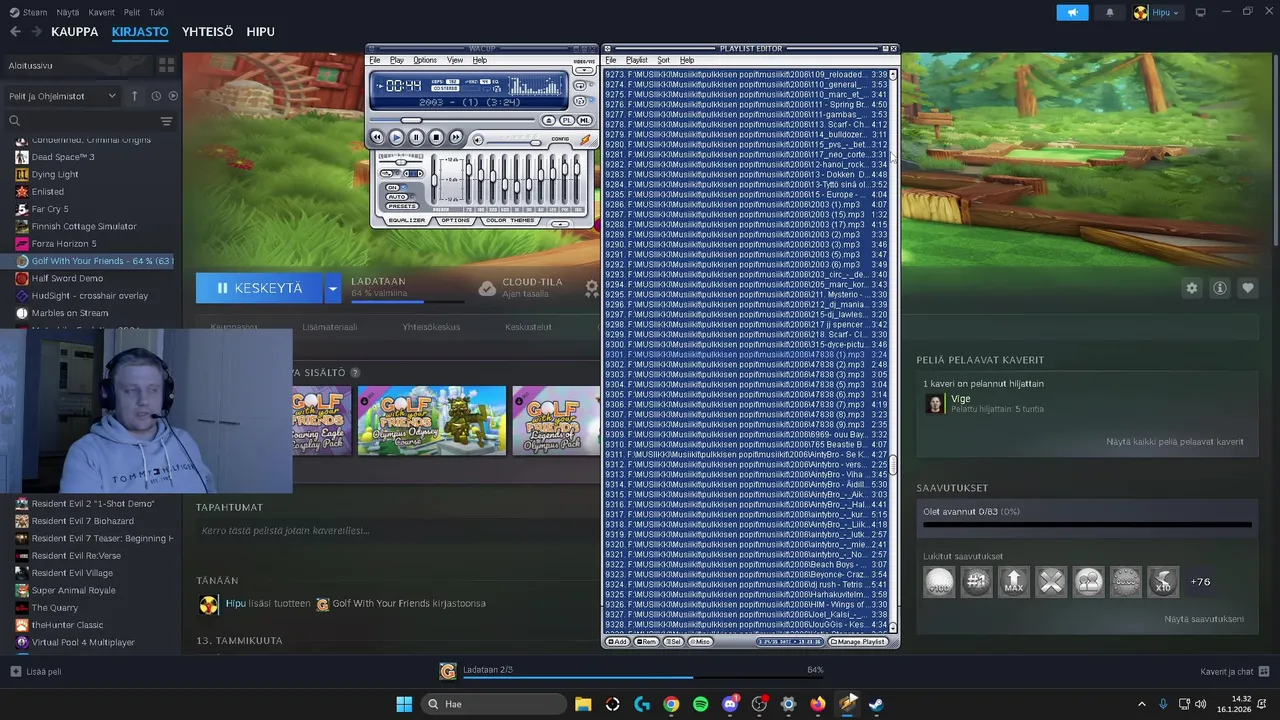1280x720 pixels.
Task: Select playlist entry 9301 47838 (1).mp3
Action: 746,354
